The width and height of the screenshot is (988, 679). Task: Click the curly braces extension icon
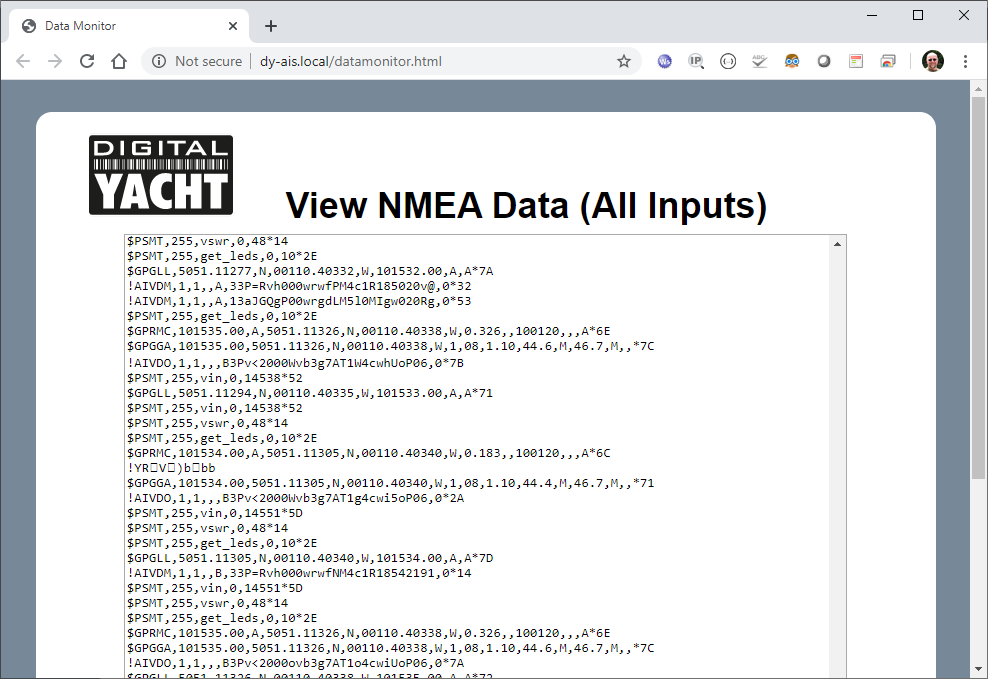[x=728, y=61]
